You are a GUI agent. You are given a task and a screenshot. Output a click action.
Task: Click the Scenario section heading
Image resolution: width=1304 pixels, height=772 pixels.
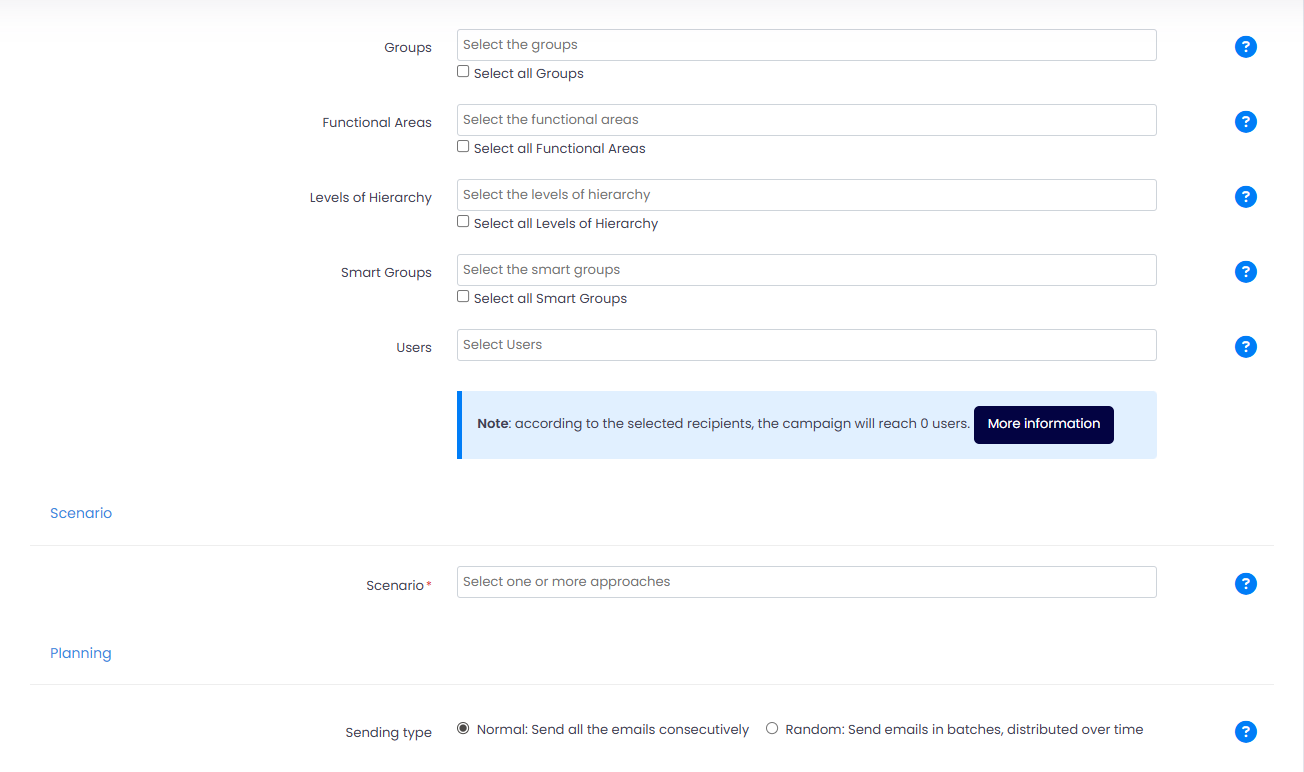pos(81,513)
